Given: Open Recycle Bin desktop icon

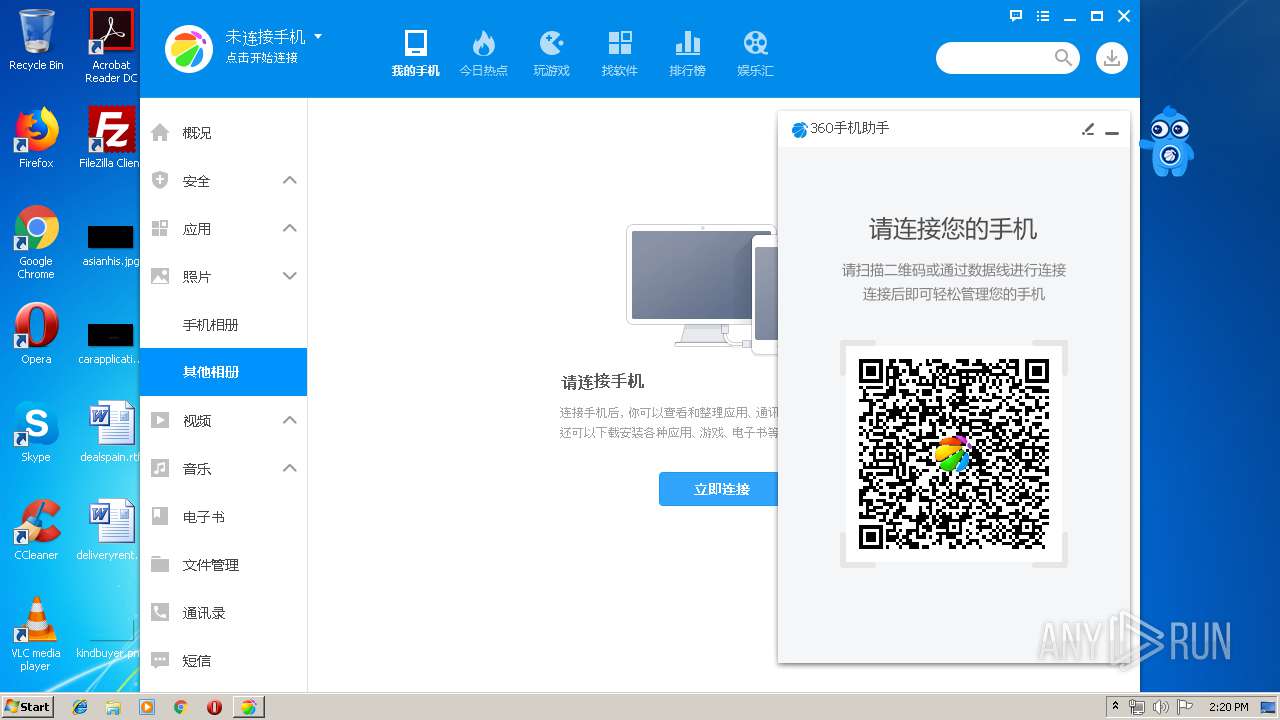Looking at the screenshot, I should coord(36,41).
